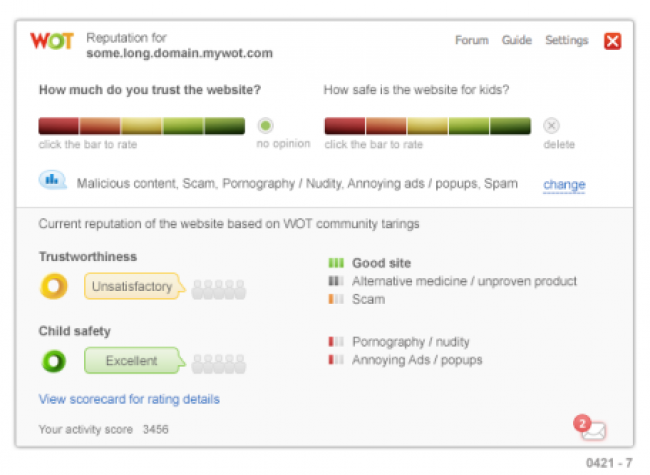This screenshot has height=475, width=650.
Task: Rate kids safety with the yellow segment
Action: [x=427, y=126]
